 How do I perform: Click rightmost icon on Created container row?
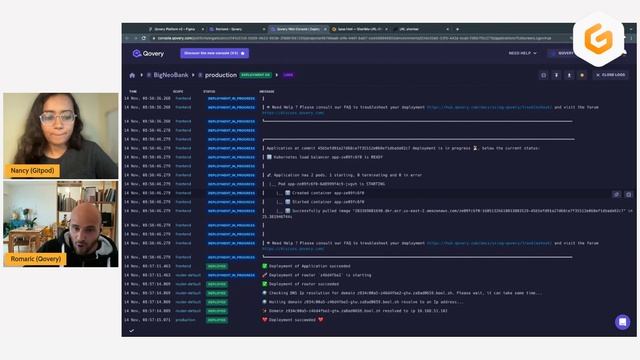pyautogui.click(x=629, y=194)
